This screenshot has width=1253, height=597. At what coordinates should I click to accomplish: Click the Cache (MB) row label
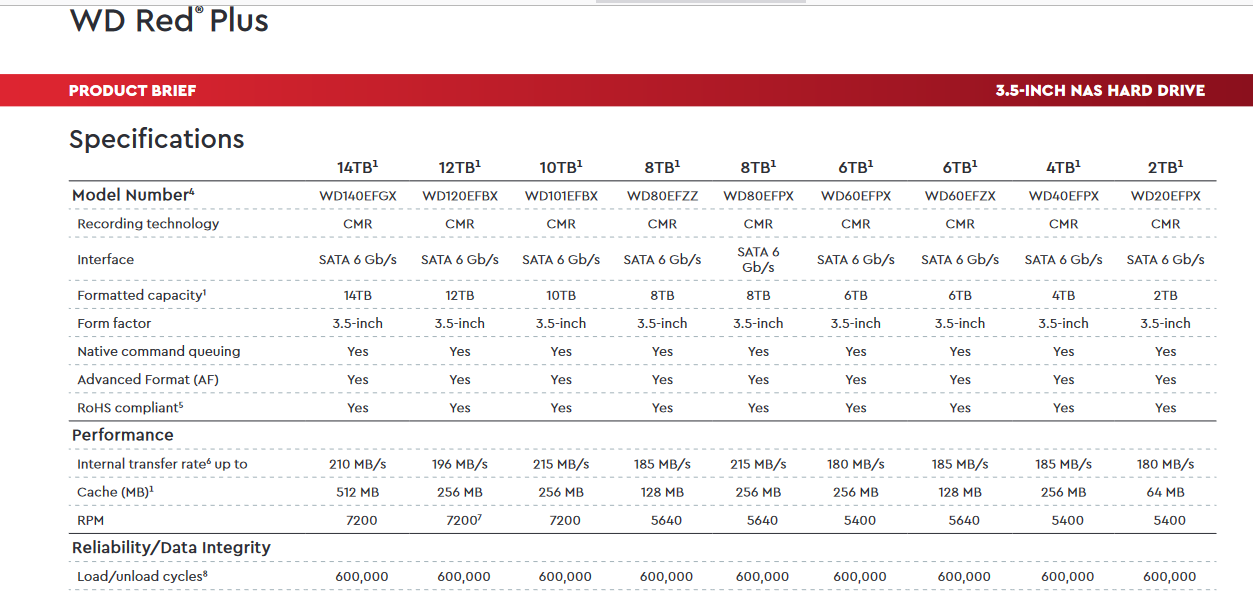(115, 492)
